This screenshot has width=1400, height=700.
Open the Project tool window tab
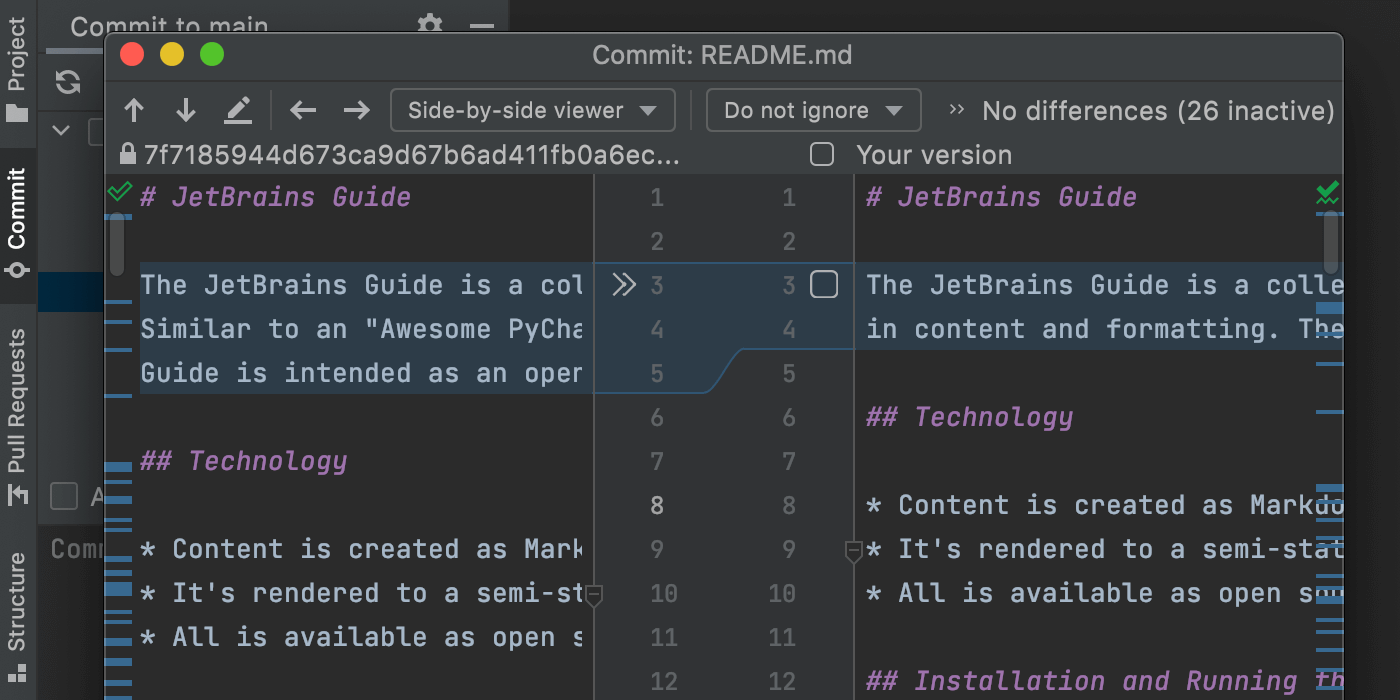pyautogui.click(x=17, y=70)
